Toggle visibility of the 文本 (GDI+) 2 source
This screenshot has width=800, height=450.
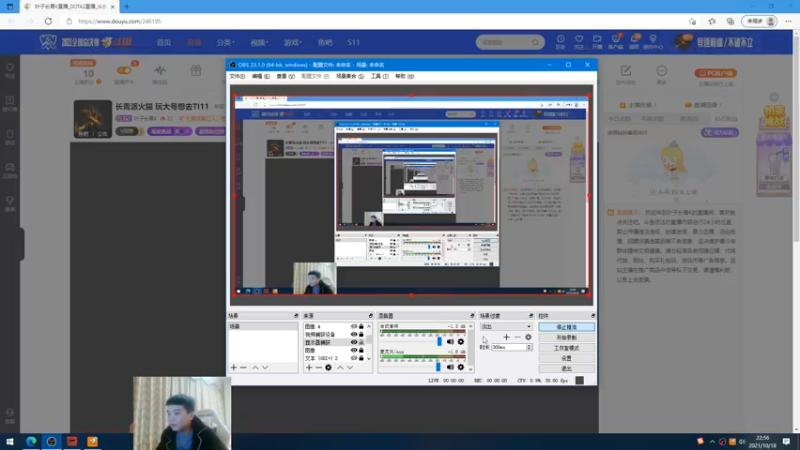pos(354,358)
